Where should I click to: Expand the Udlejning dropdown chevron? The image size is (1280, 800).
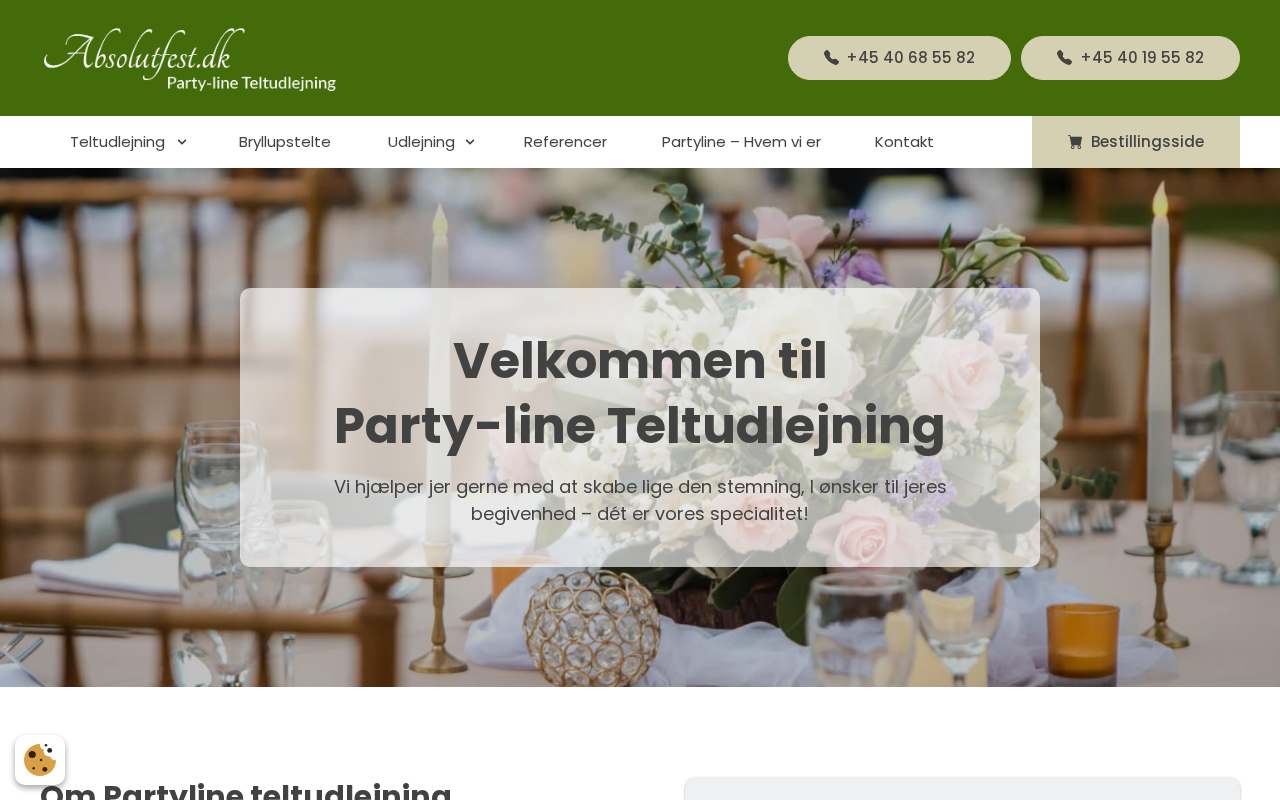tap(470, 142)
